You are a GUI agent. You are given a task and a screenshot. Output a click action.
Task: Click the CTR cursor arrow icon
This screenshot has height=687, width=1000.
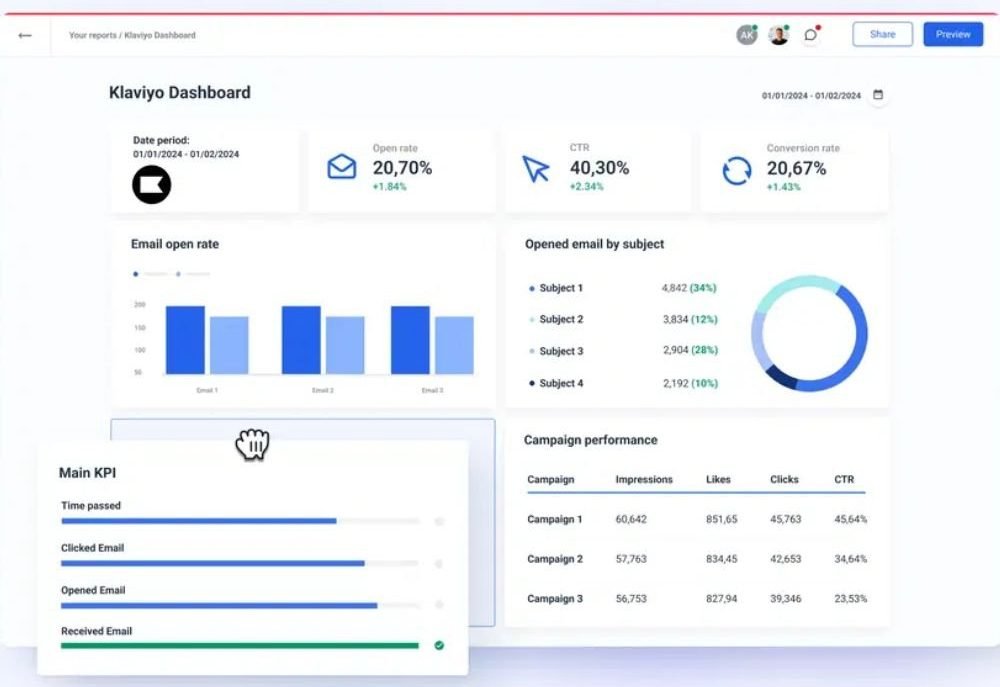(x=536, y=169)
